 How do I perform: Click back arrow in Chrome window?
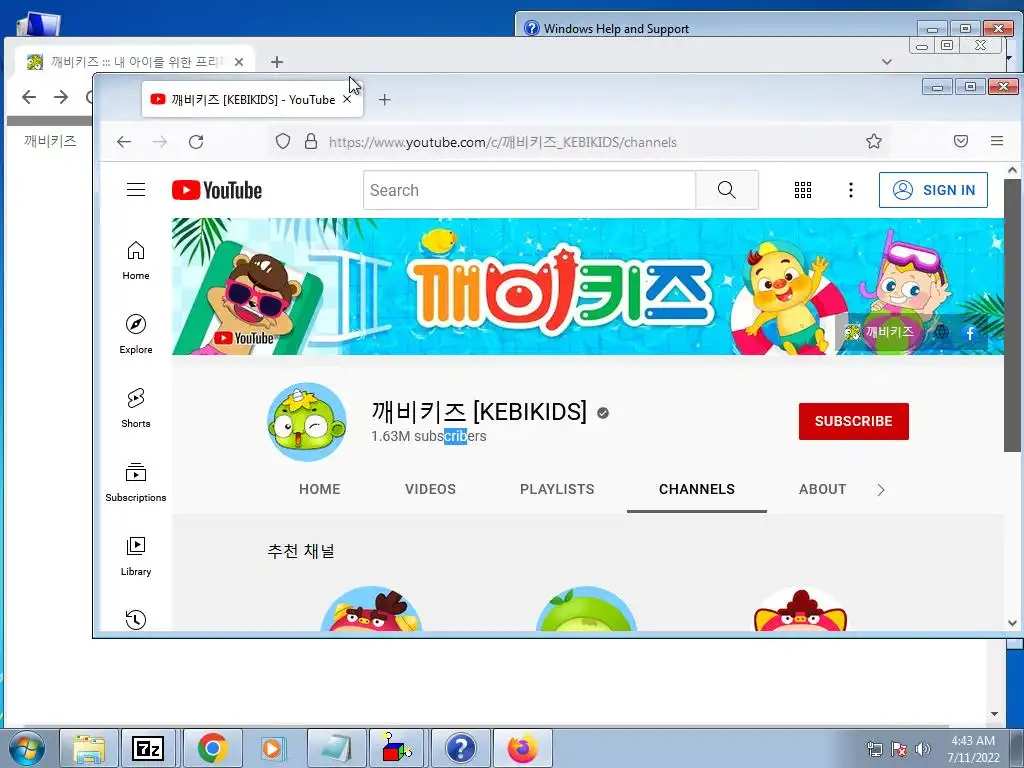point(29,97)
